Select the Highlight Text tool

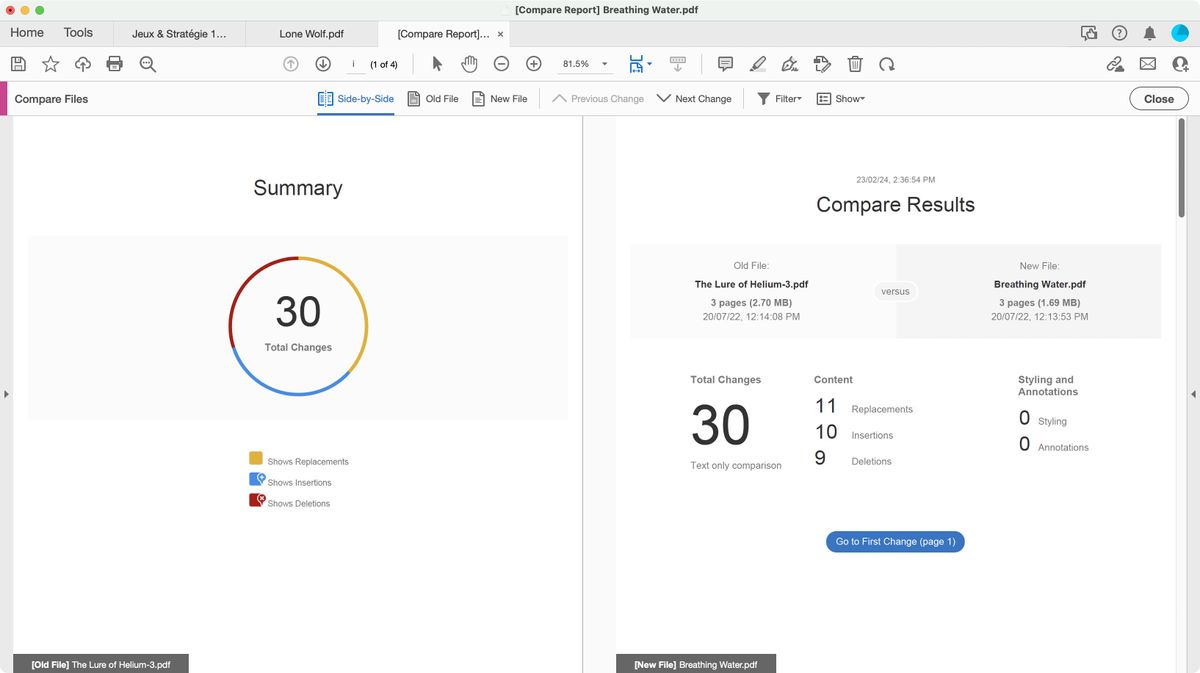tap(757, 63)
